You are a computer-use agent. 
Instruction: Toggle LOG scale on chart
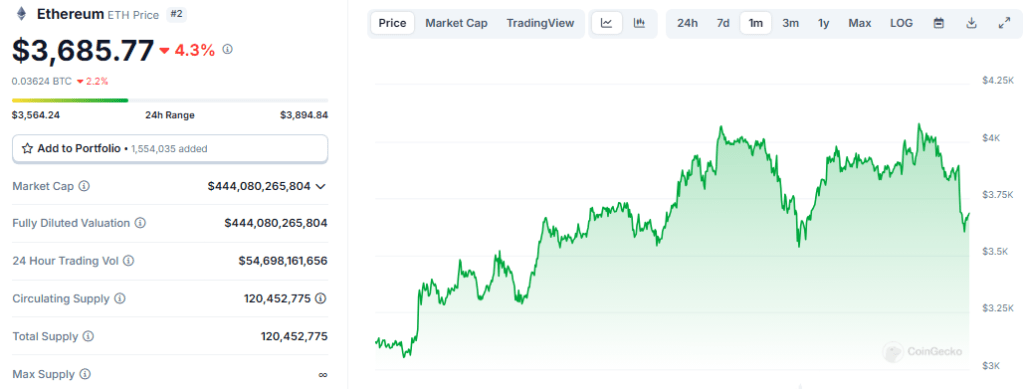(x=901, y=23)
